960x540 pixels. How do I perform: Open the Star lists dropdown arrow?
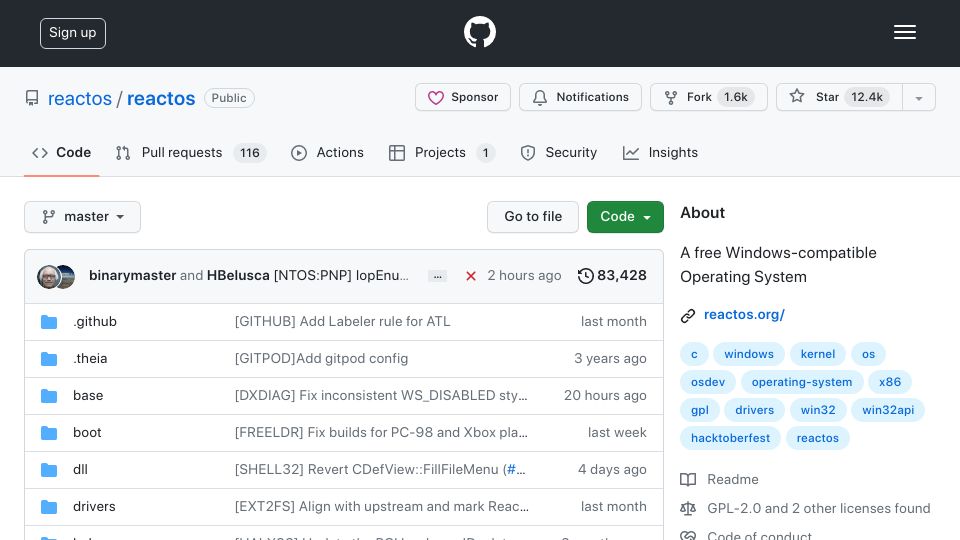pos(918,97)
